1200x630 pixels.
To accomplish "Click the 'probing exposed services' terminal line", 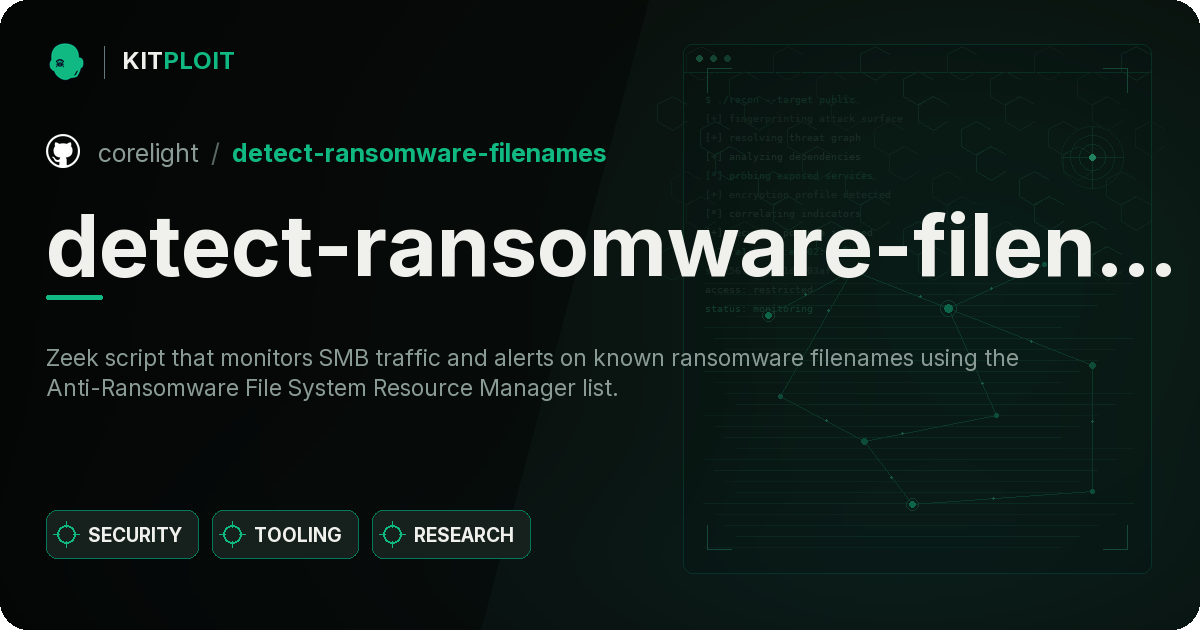I will [788, 176].
